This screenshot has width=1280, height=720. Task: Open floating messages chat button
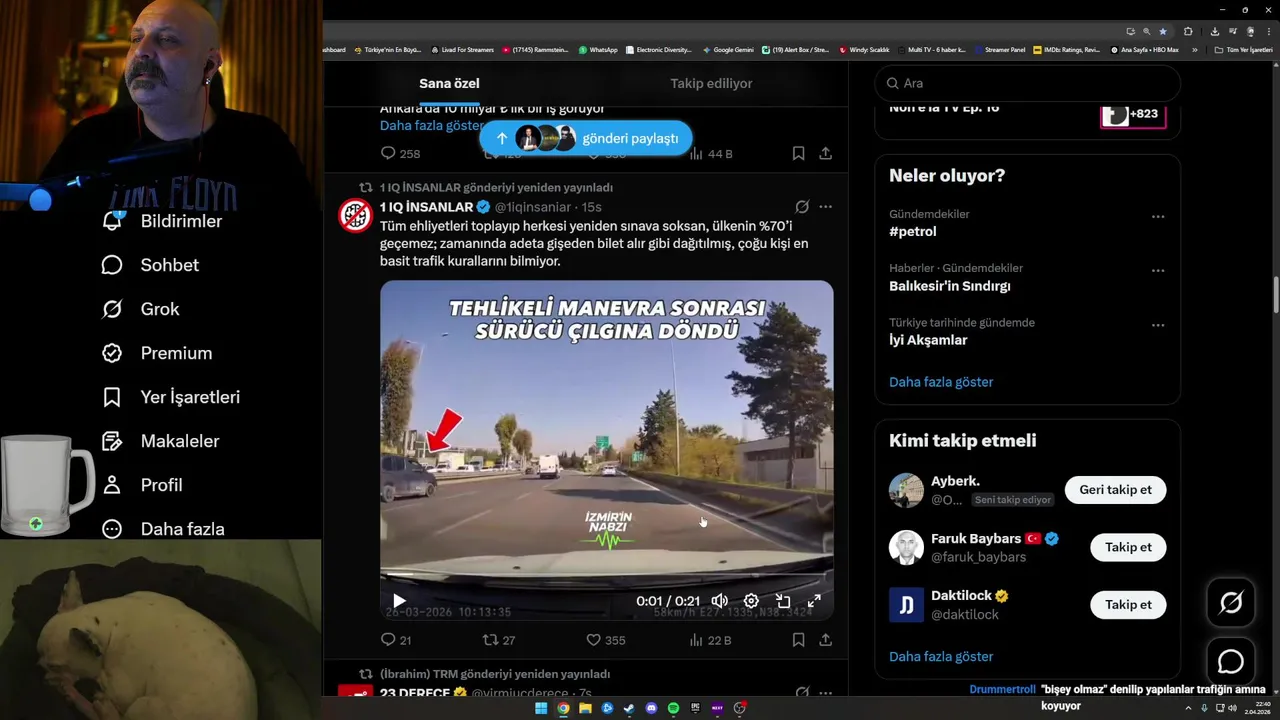click(x=1231, y=662)
